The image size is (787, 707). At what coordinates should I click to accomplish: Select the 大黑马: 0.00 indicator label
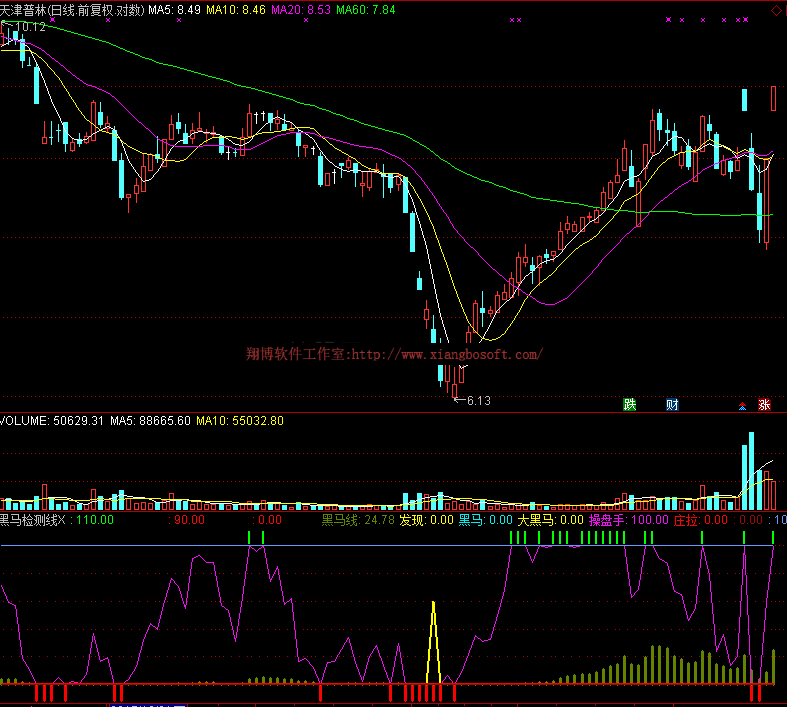[550, 520]
